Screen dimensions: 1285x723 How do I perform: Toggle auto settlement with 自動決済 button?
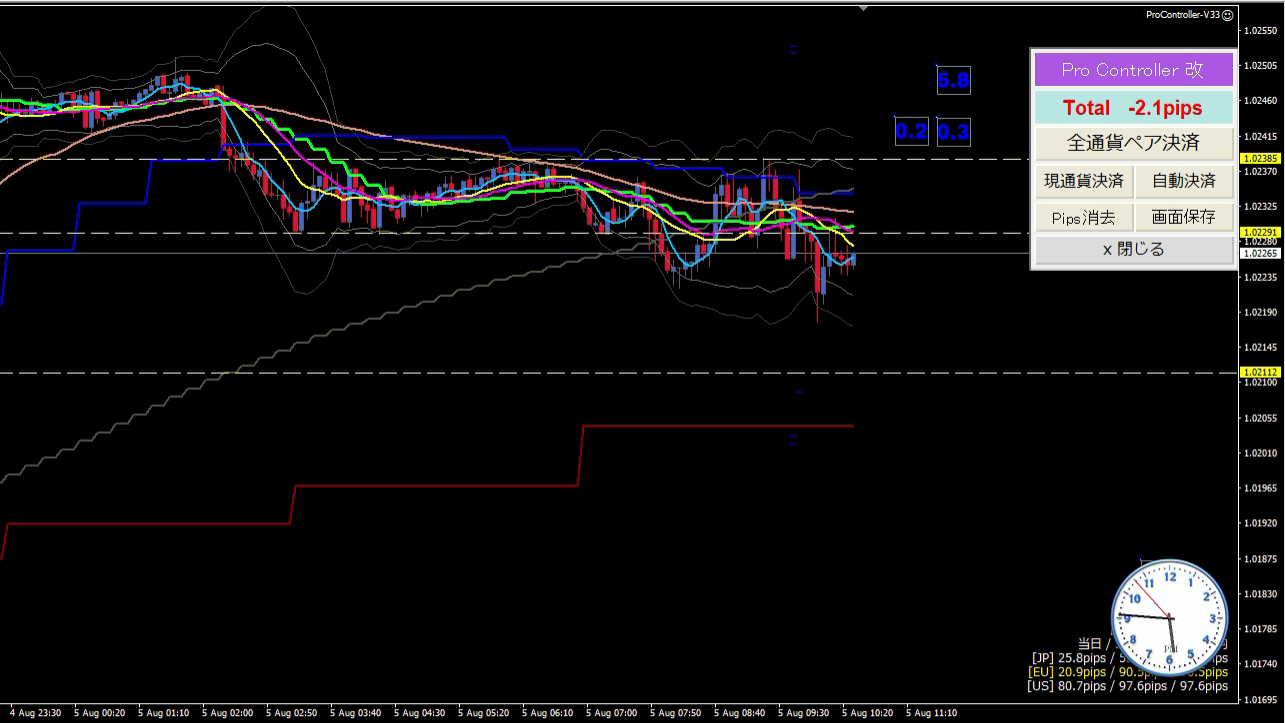tap(1184, 181)
